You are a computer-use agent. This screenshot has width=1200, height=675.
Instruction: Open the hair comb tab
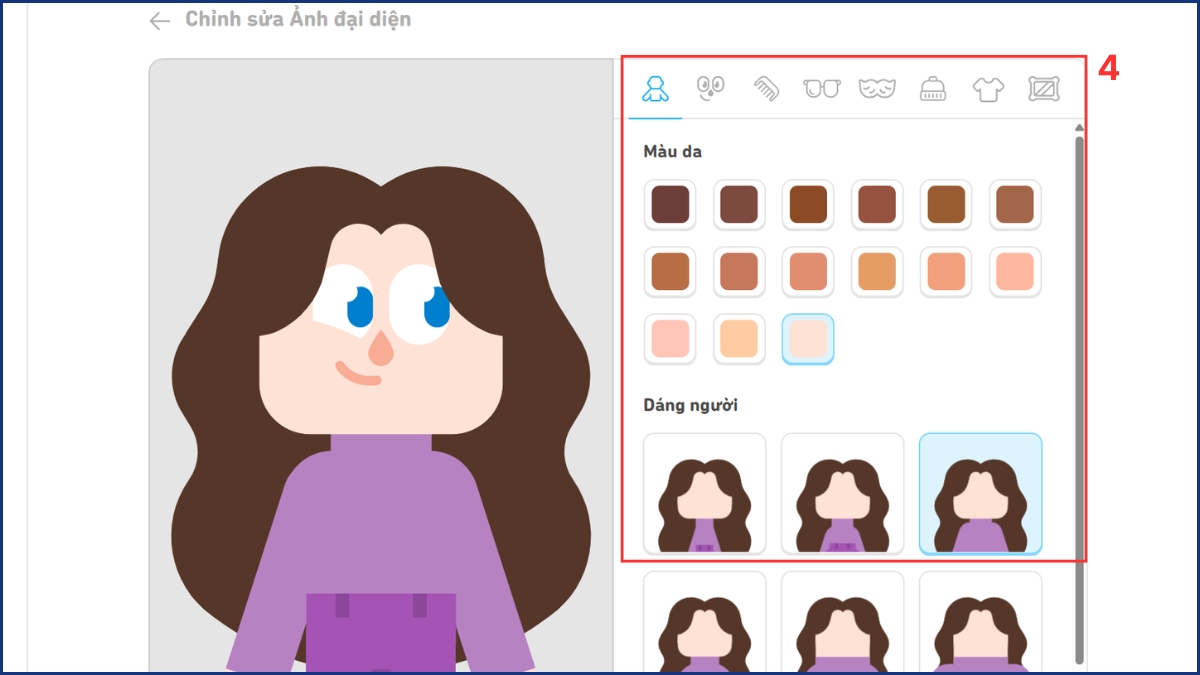[x=766, y=89]
